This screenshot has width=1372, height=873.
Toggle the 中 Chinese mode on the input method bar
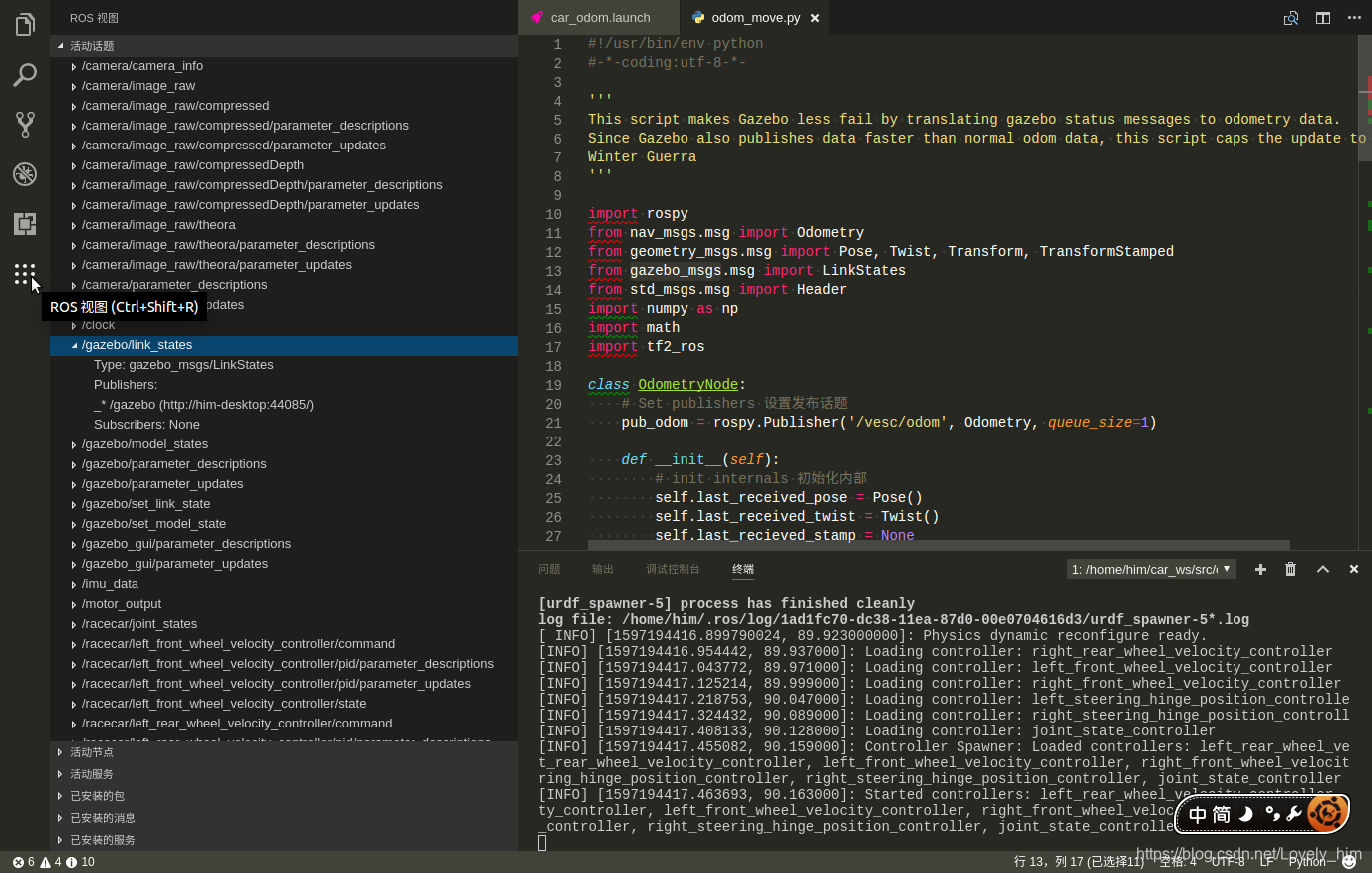tap(1197, 815)
